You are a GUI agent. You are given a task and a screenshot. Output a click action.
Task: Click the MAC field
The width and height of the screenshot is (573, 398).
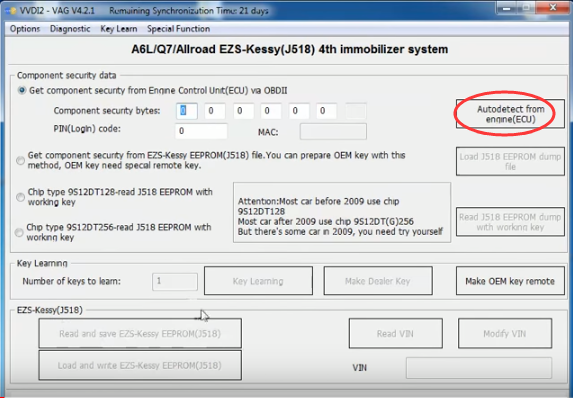333,132
